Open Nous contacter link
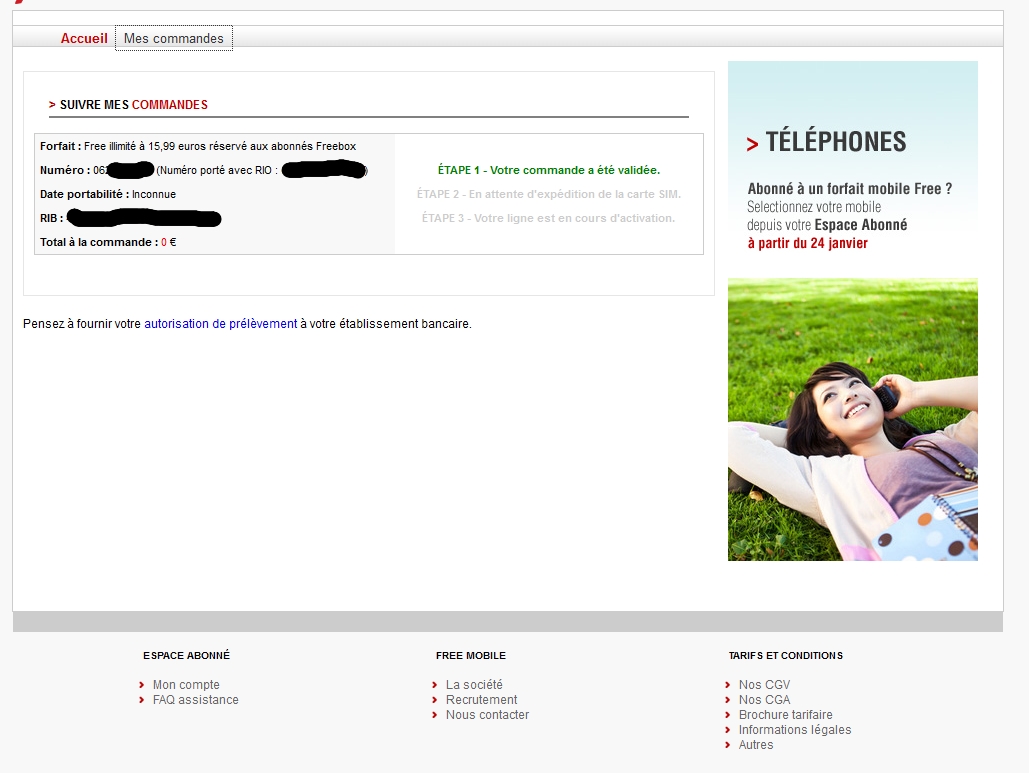1029x773 pixels. tap(487, 715)
